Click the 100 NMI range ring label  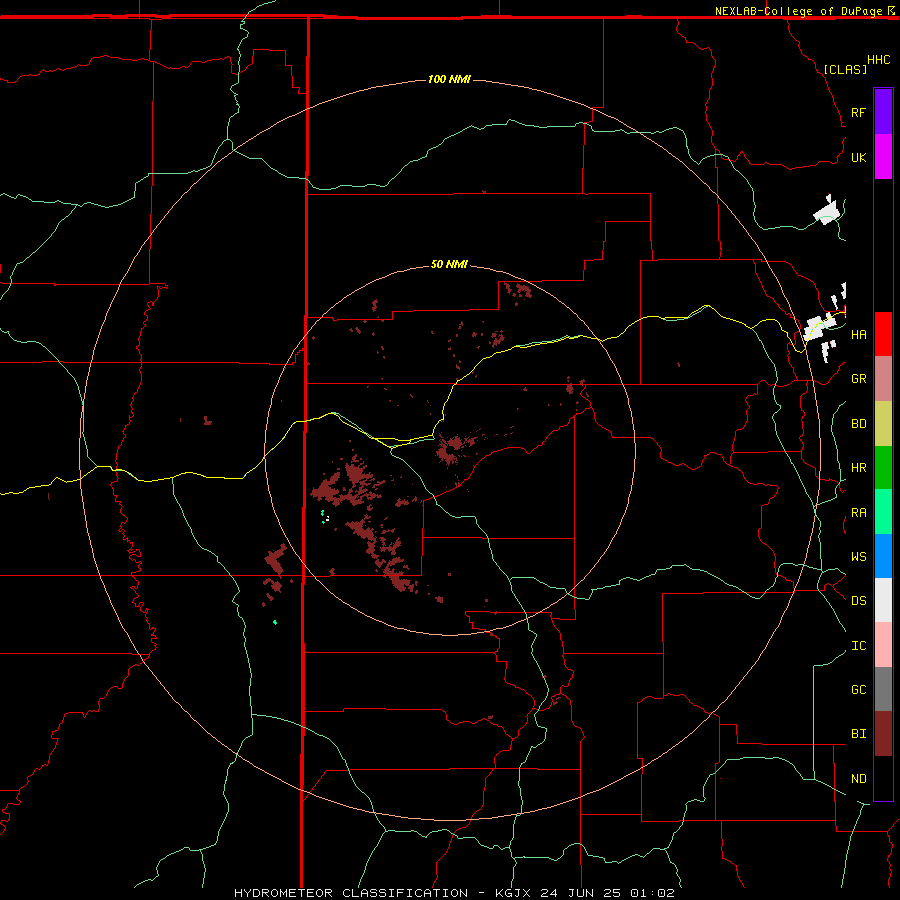click(449, 79)
